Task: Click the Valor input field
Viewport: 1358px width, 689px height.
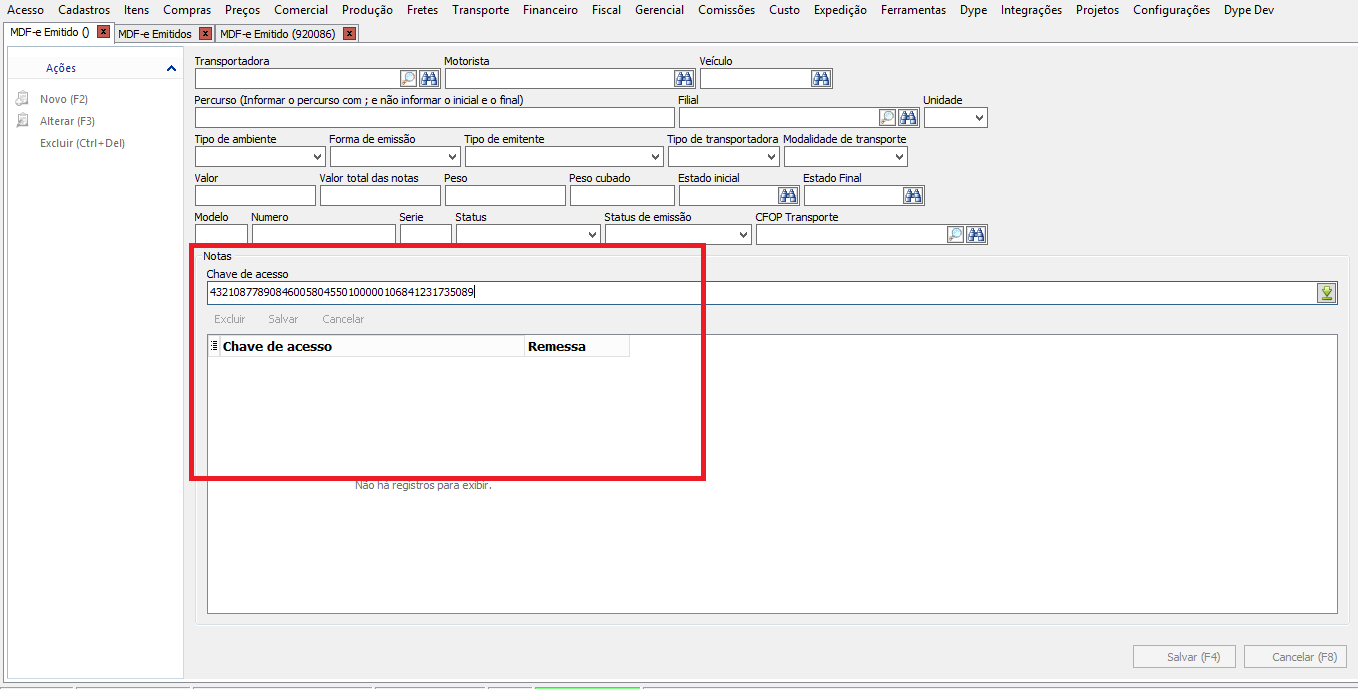Action: coord(255,195)
